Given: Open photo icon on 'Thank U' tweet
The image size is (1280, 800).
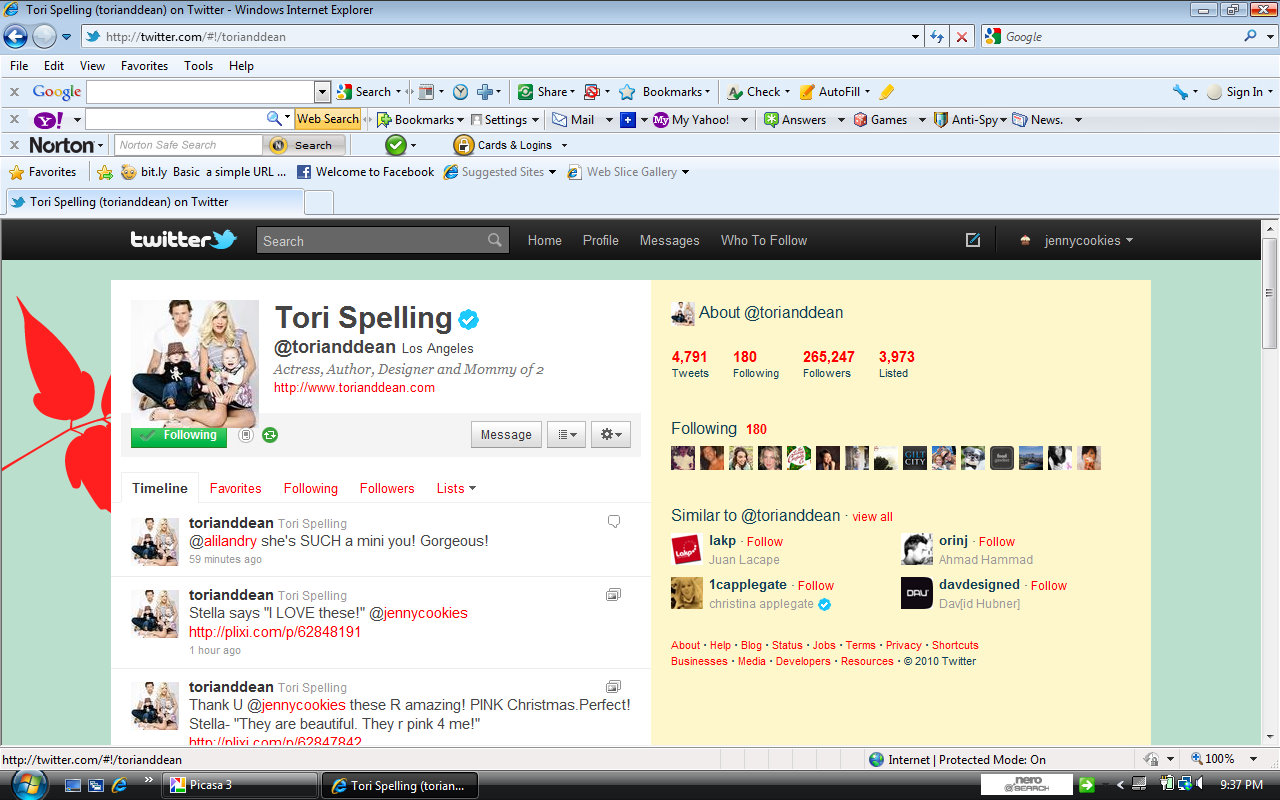Looking at the screenshot, I should coord(614,686).
